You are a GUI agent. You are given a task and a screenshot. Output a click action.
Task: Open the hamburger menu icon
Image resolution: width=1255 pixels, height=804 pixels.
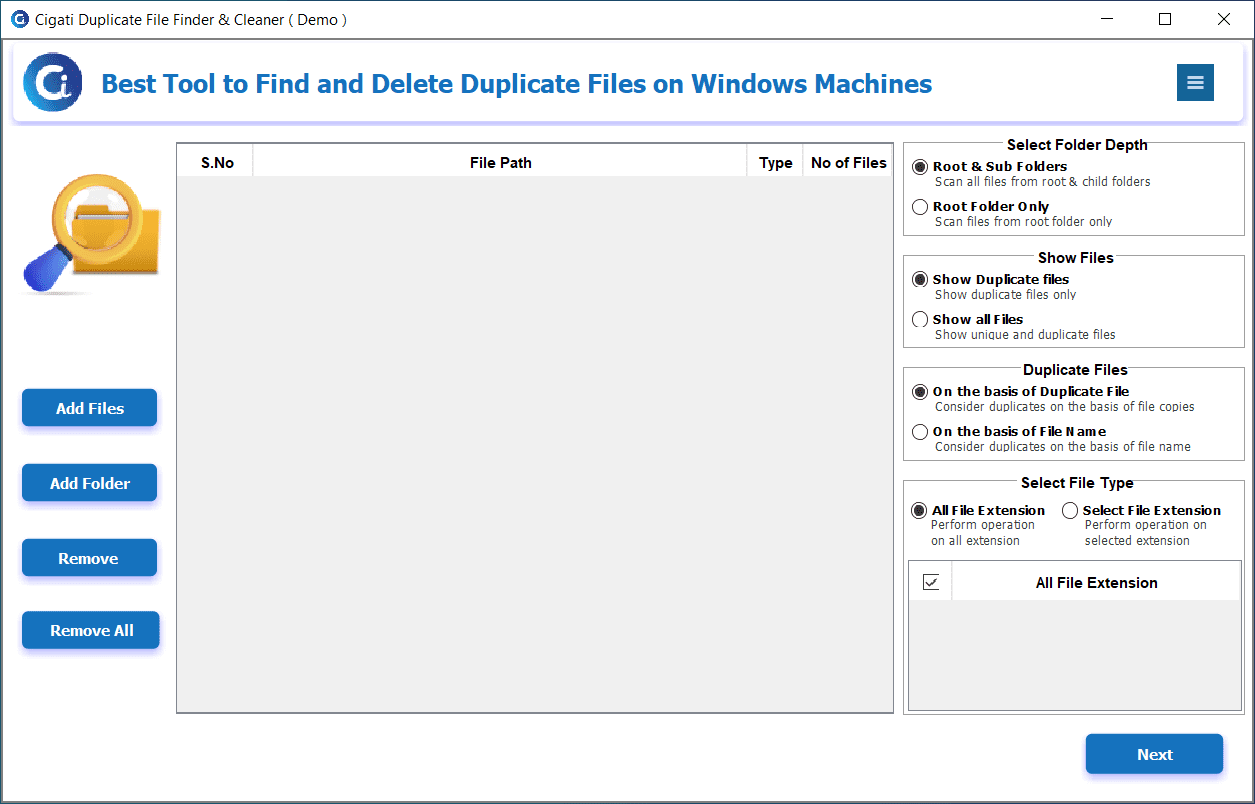[x=1195, y=83]
